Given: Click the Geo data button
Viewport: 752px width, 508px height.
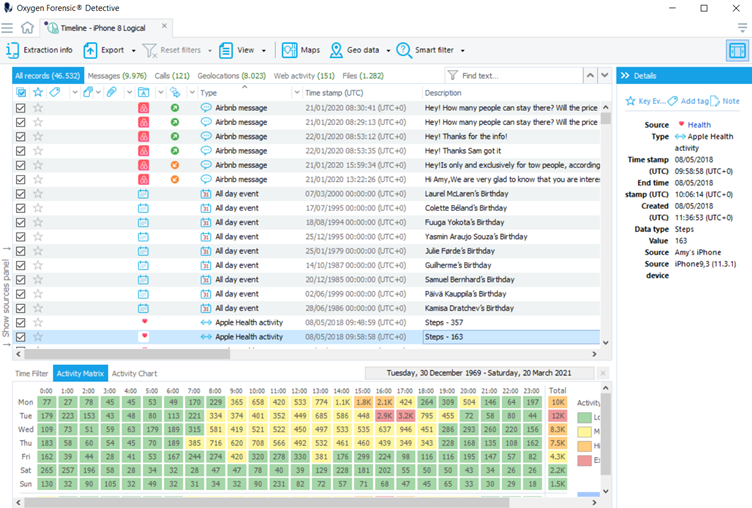Looking at the screenshot, I should [x=354, y=50].
